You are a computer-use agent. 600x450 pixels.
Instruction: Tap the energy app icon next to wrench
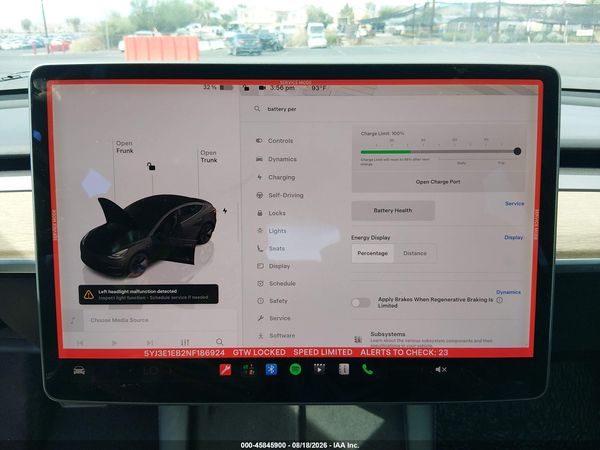[248, 369]
